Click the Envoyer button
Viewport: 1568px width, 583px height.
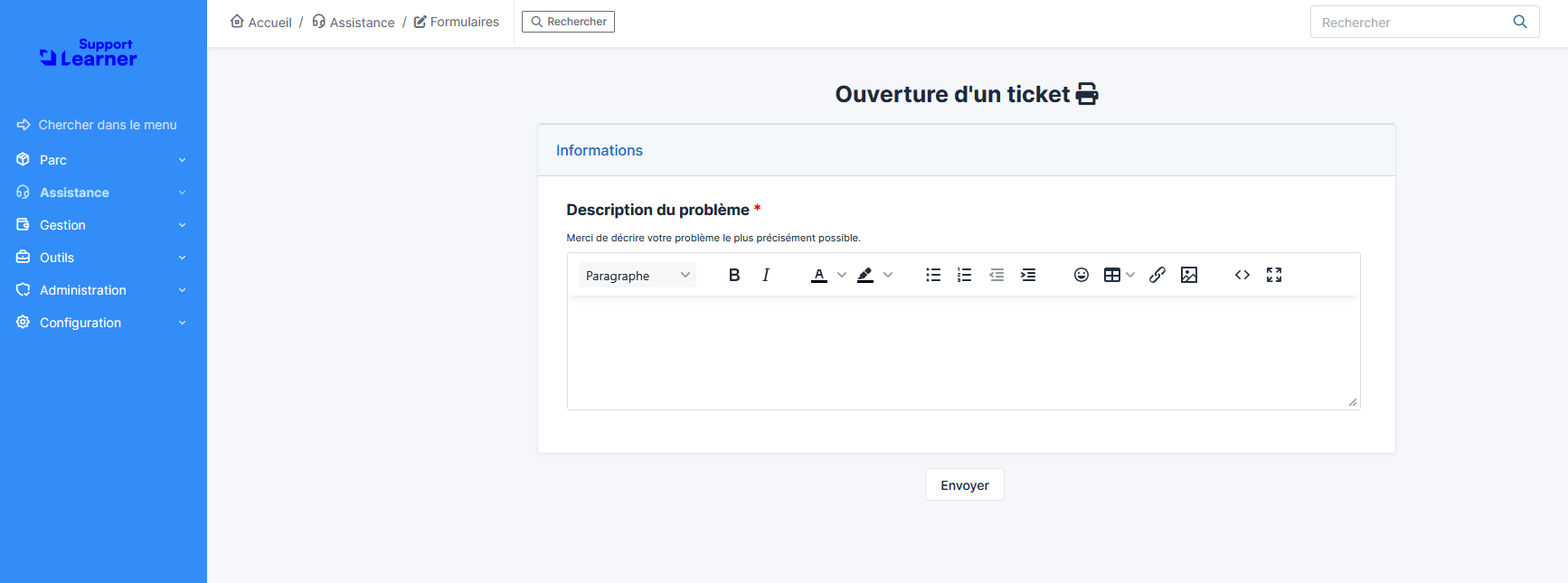964,485
